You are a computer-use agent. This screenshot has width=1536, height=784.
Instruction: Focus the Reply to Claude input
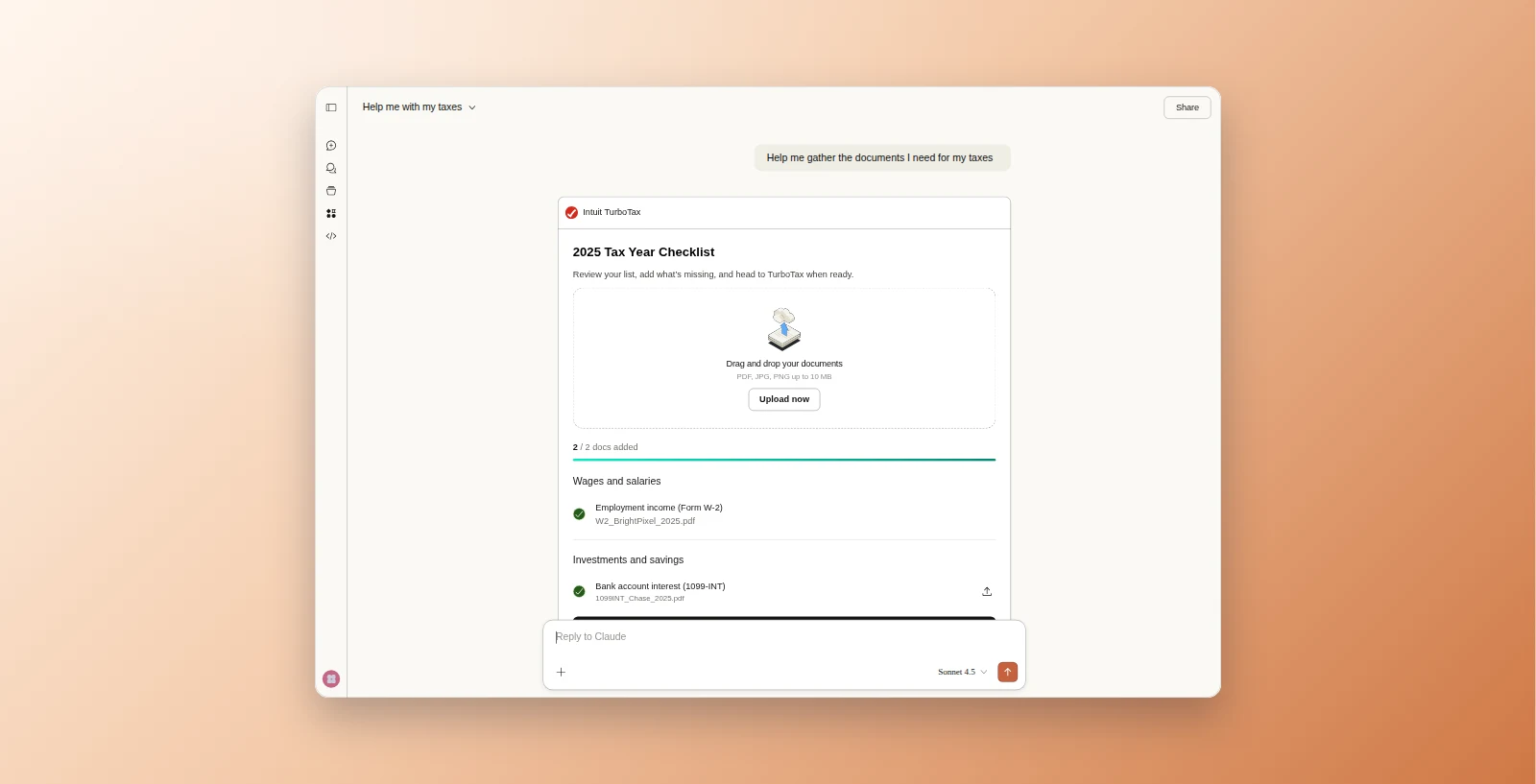784,637
